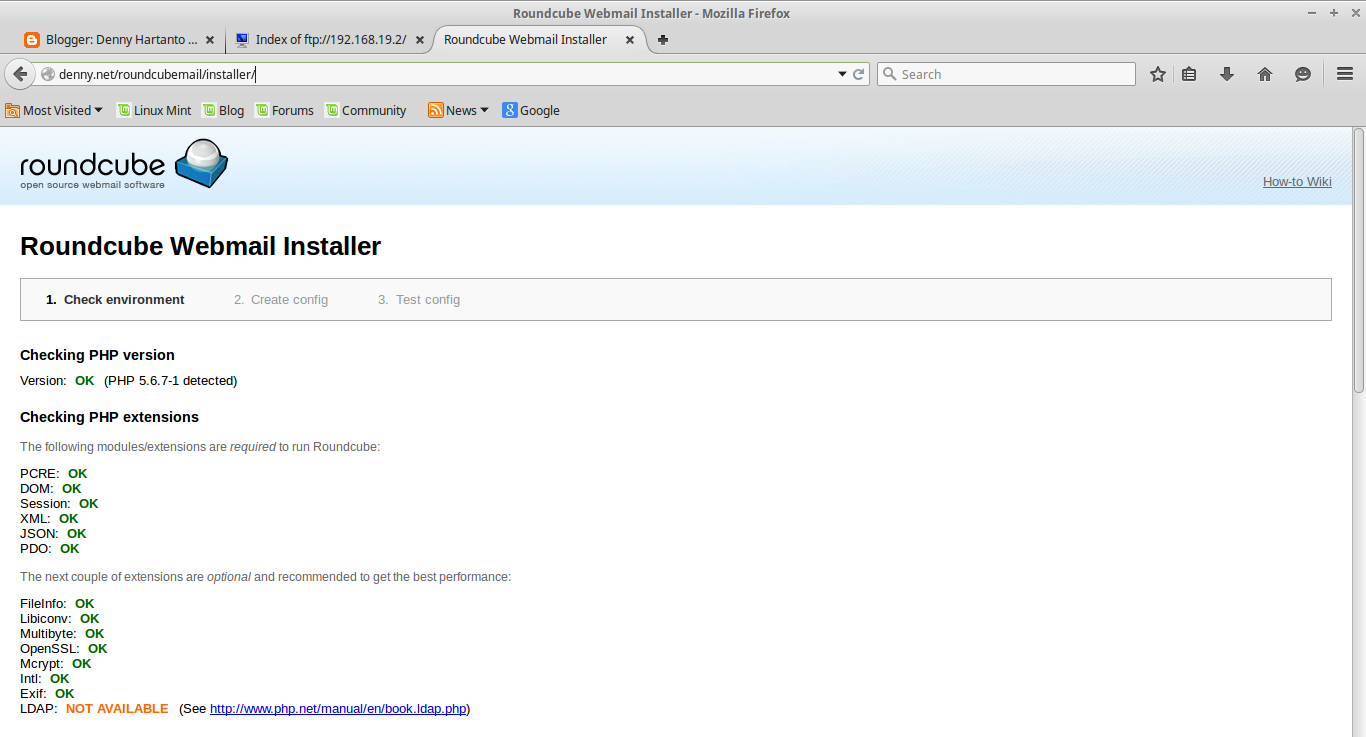1366x737 pixels.
Task: Open a new tab with plus icon
Action: coord(663,40)
